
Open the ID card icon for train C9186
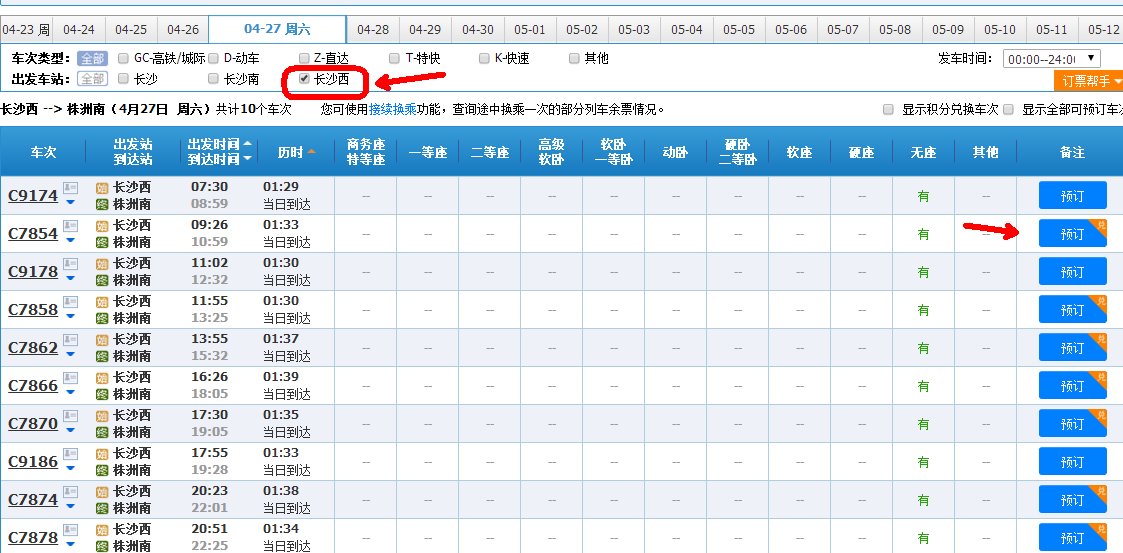pos(70,453)
